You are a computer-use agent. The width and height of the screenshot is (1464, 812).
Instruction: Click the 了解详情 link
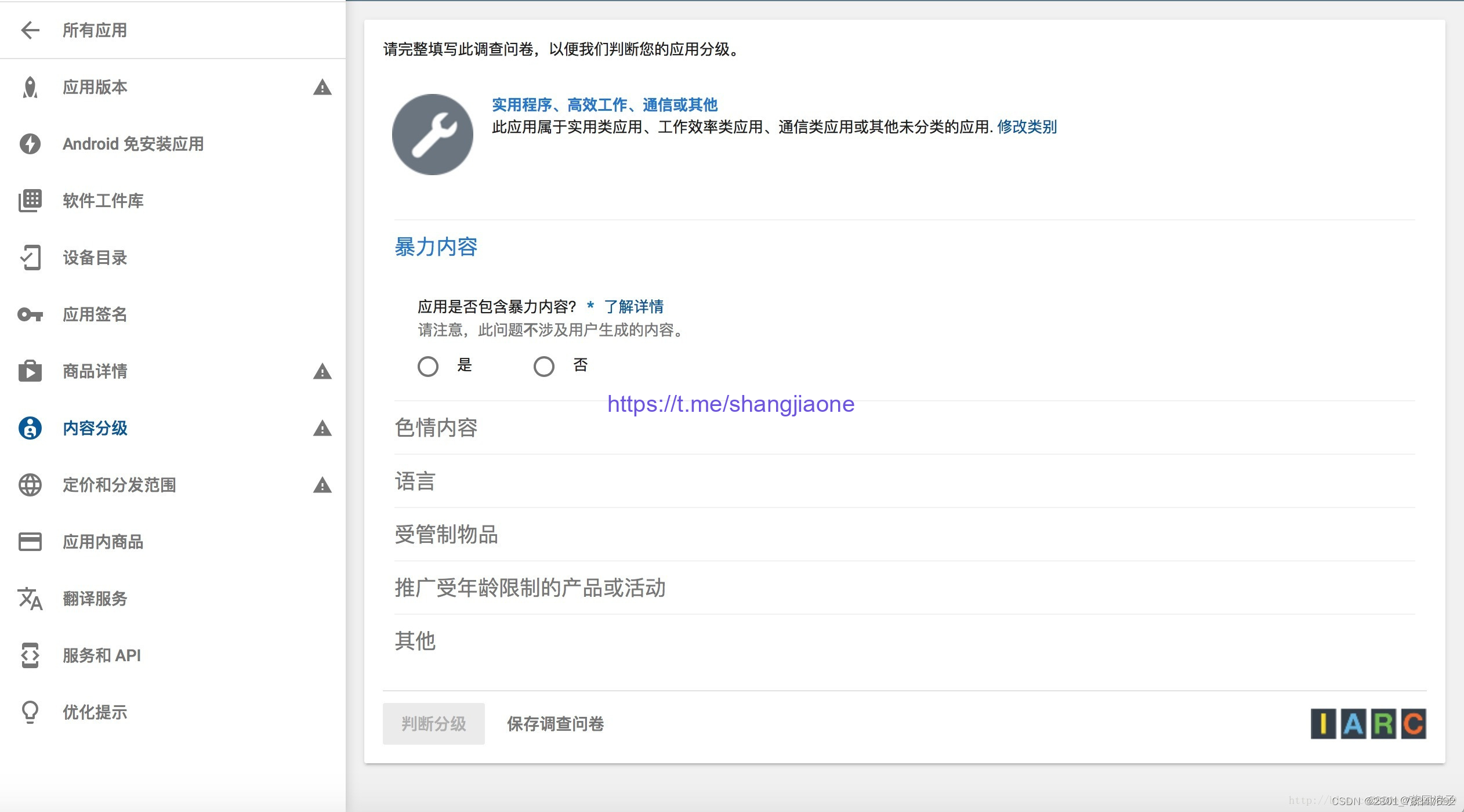point(633,306)
